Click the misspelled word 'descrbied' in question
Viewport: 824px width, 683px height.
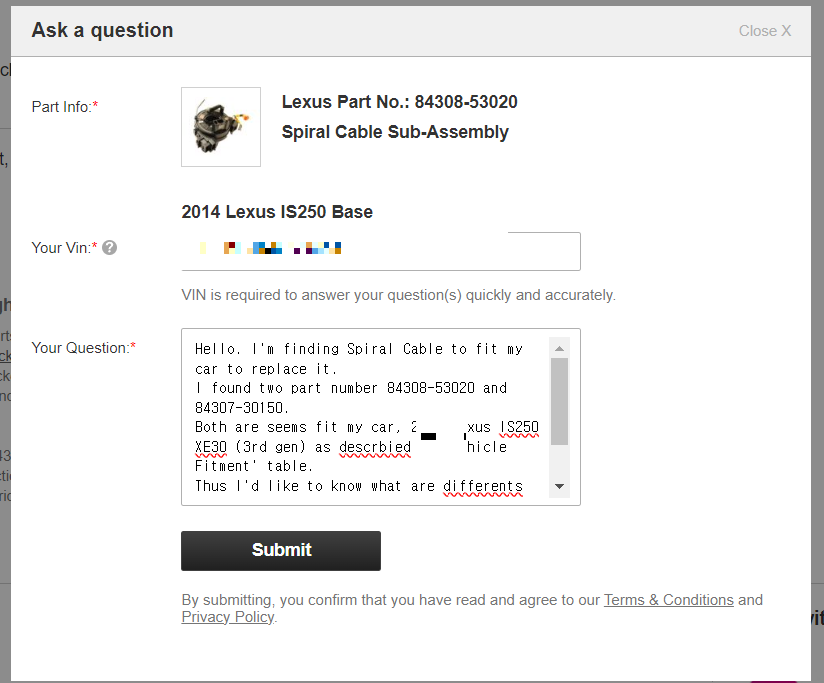click(375, 447)
